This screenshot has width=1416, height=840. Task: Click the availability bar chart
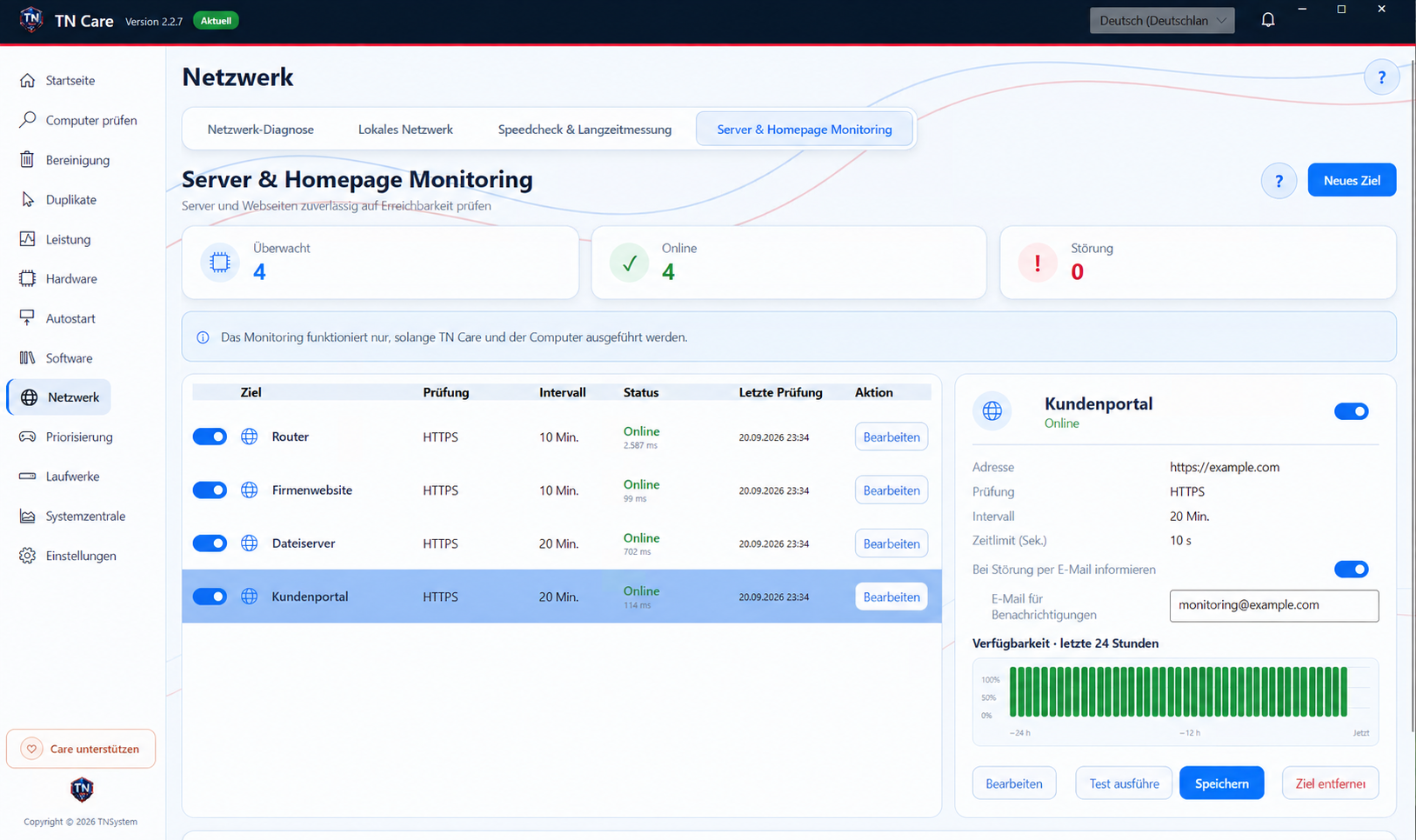tap(1175, 702)
